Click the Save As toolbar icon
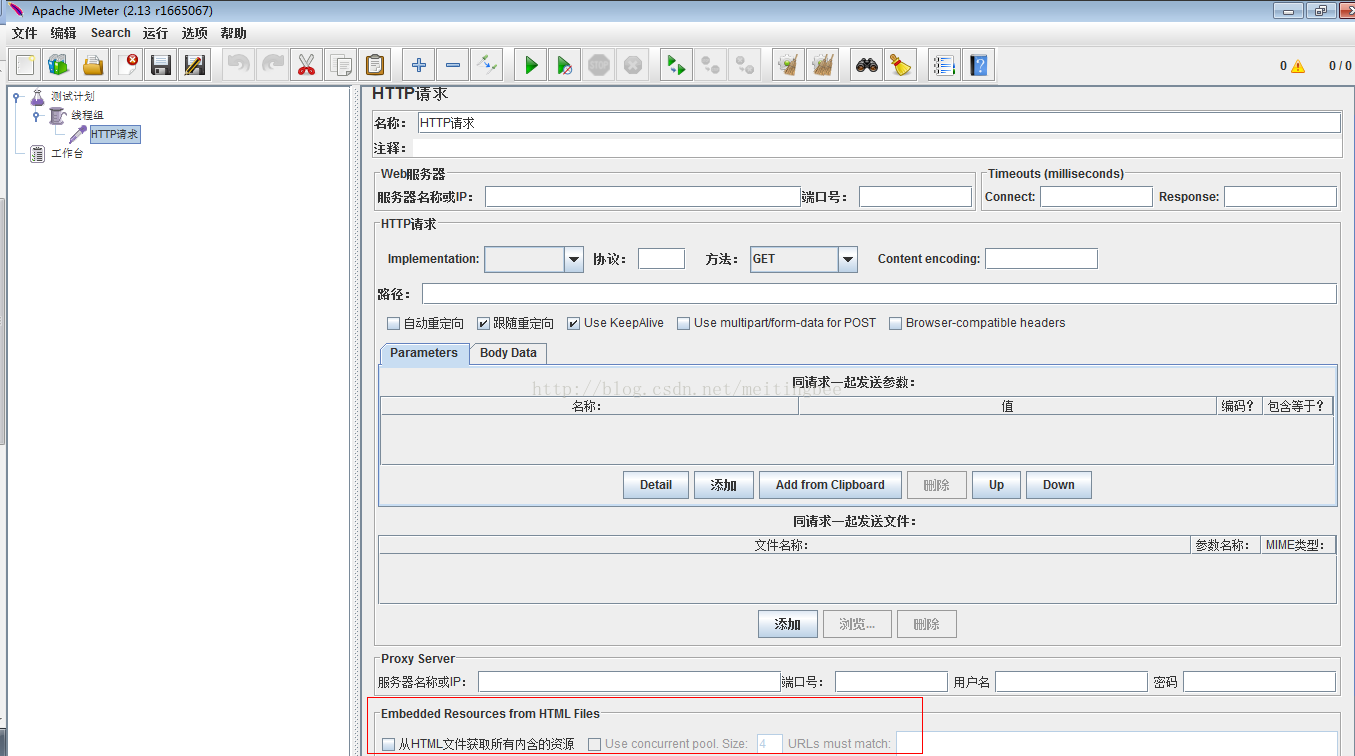 pos(195,66)
